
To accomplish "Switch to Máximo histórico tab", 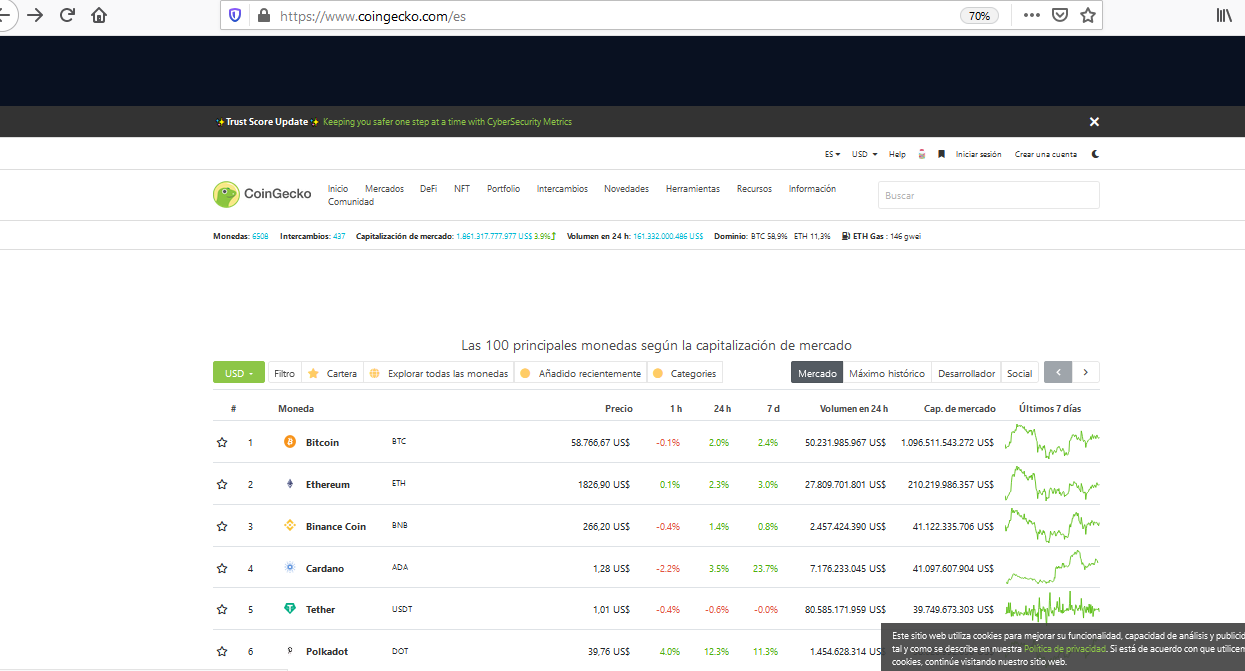I will pyautogui.click(x=887, y=373).
